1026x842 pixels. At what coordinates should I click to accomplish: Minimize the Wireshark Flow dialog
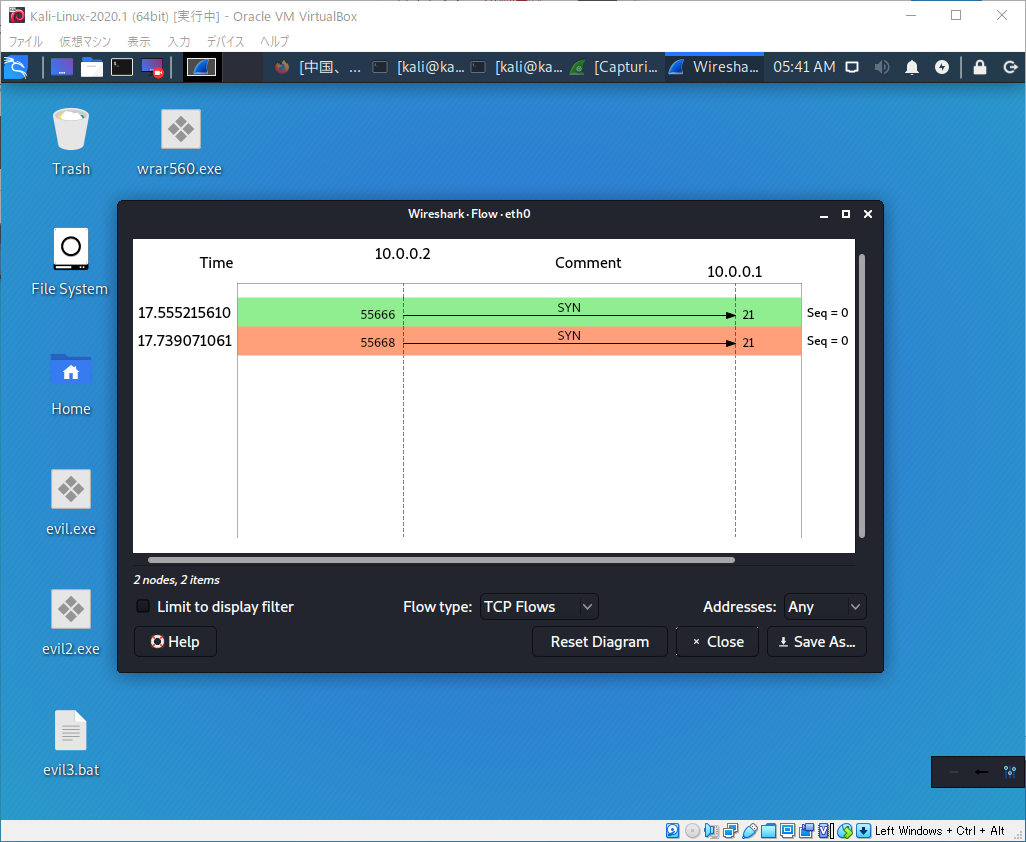click(x=824, y=215)
